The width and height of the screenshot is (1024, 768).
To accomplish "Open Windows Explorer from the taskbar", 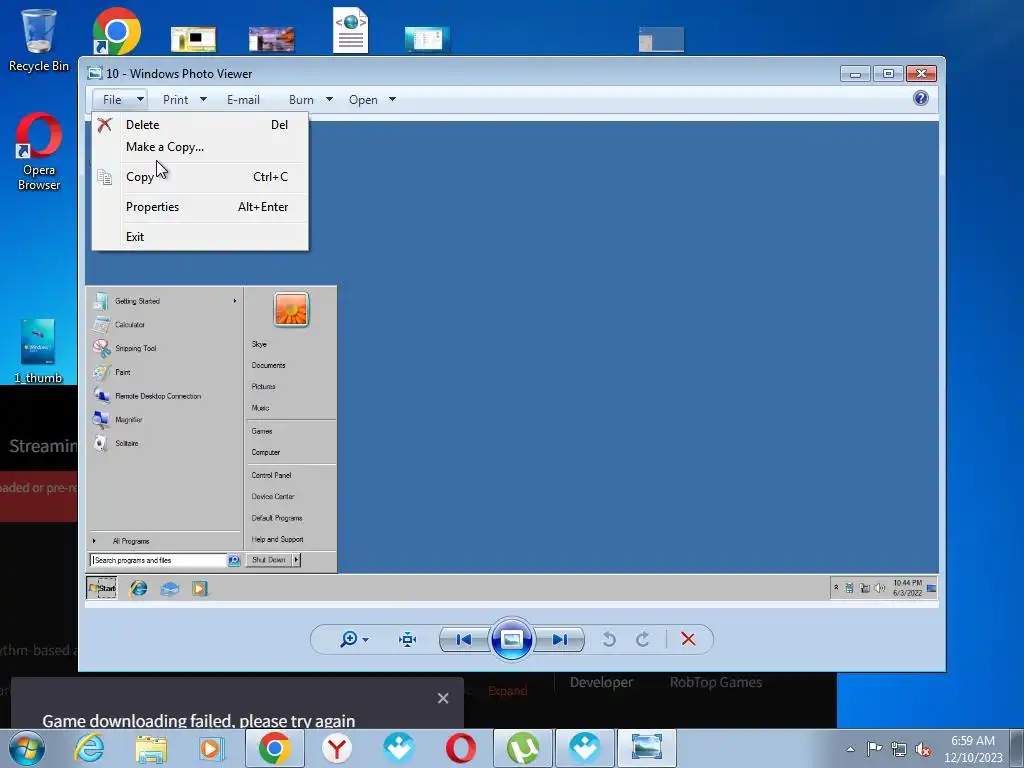I will (x=151, y=748).
